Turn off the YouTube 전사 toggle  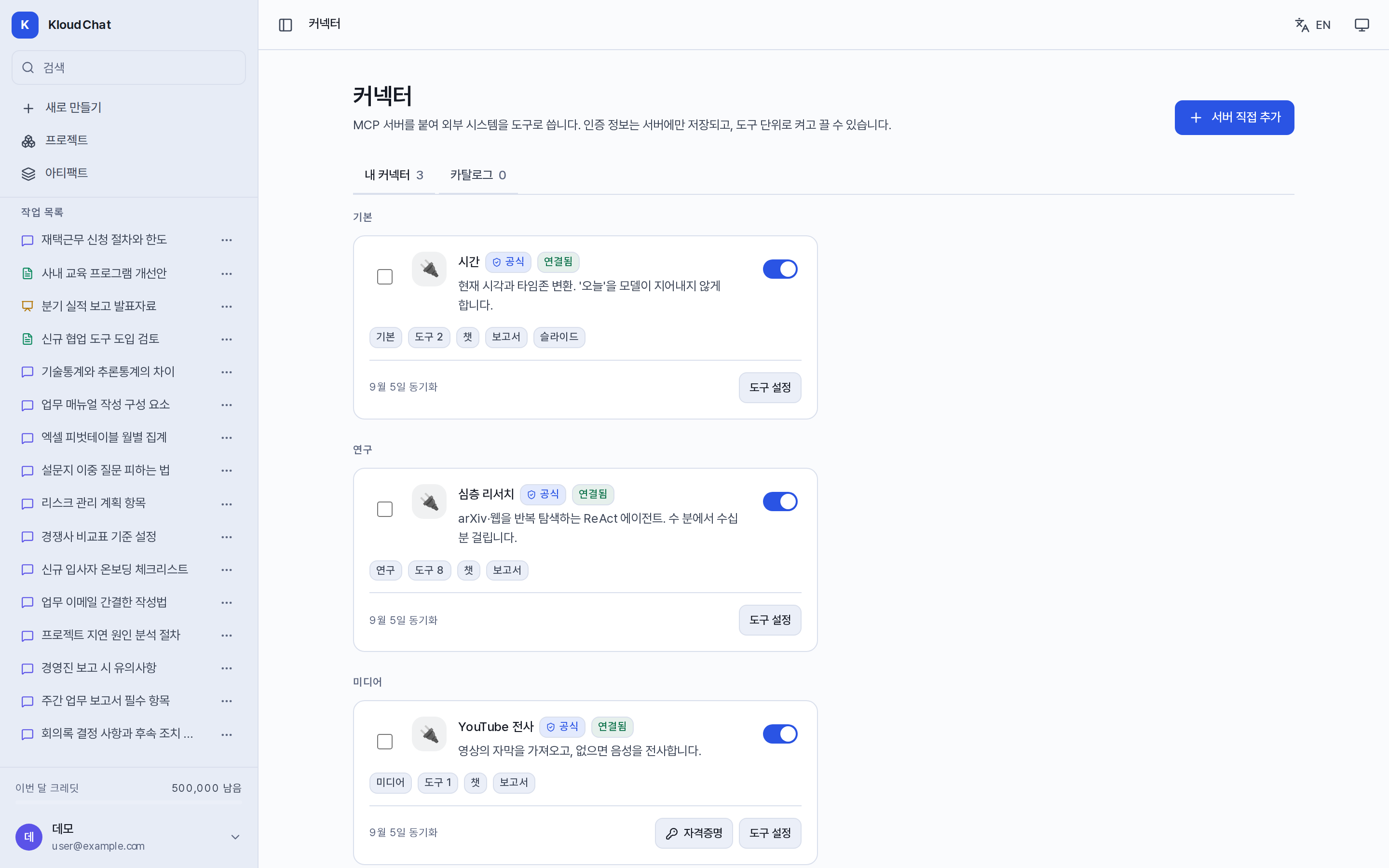779,733
